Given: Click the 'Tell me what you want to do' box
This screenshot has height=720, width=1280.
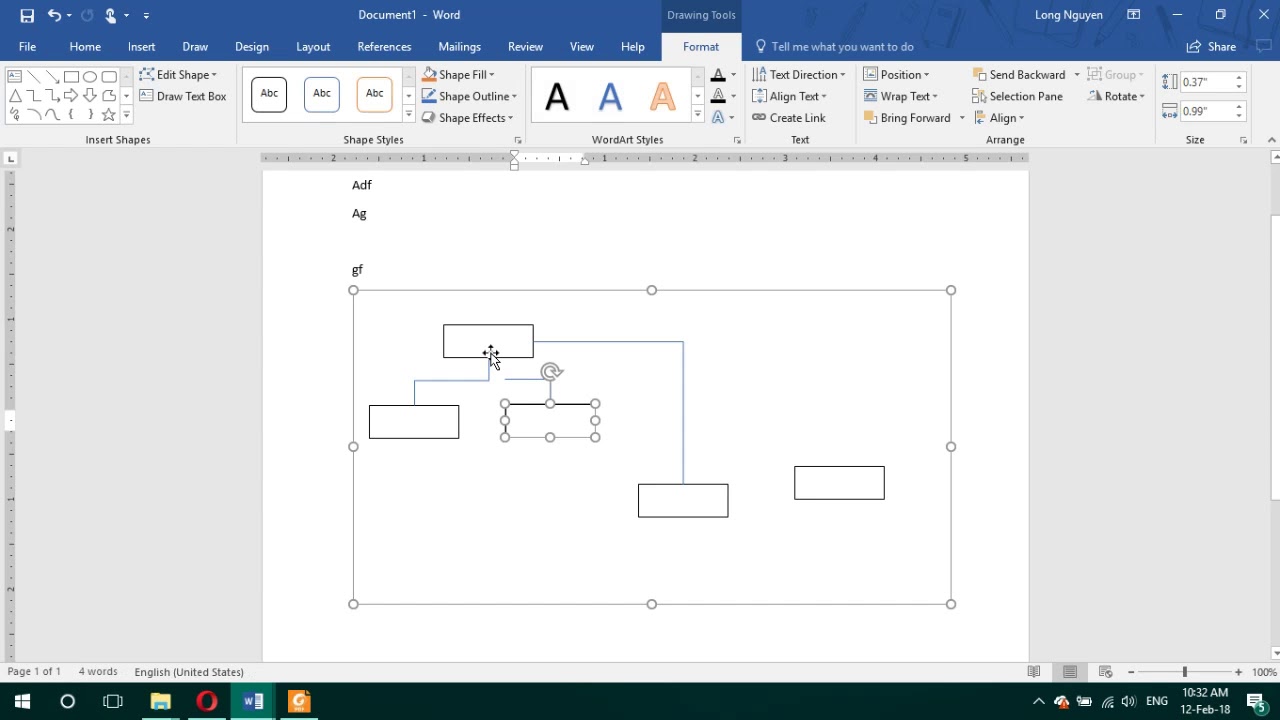Looking at the screenshot, I should 842,47.
